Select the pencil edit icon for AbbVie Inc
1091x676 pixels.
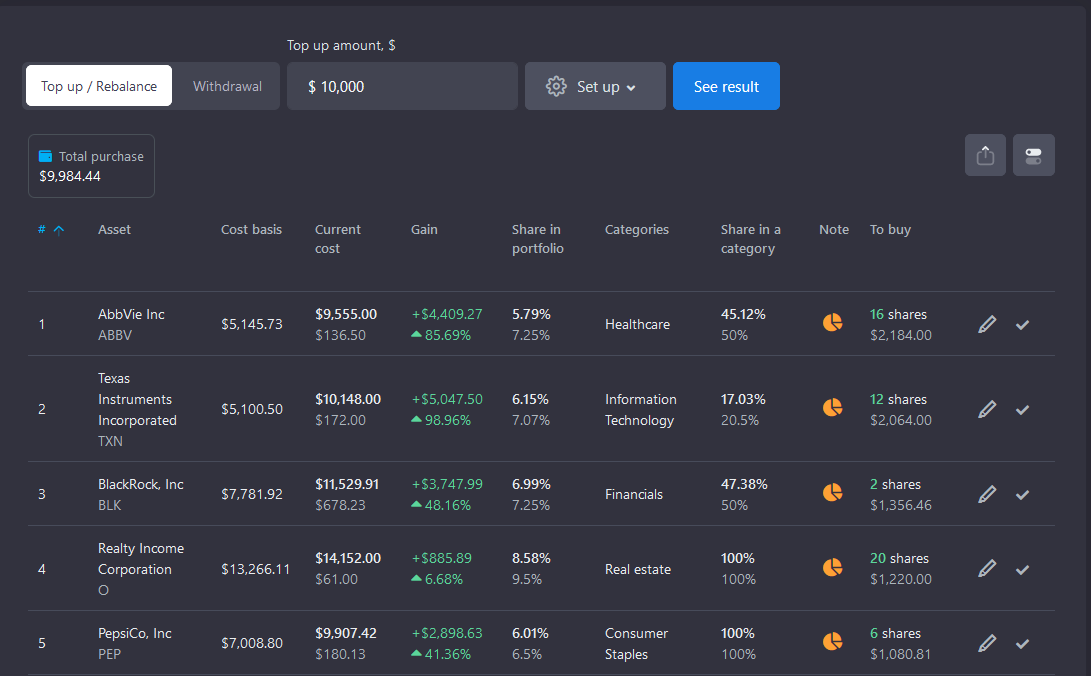click(987, 323)
